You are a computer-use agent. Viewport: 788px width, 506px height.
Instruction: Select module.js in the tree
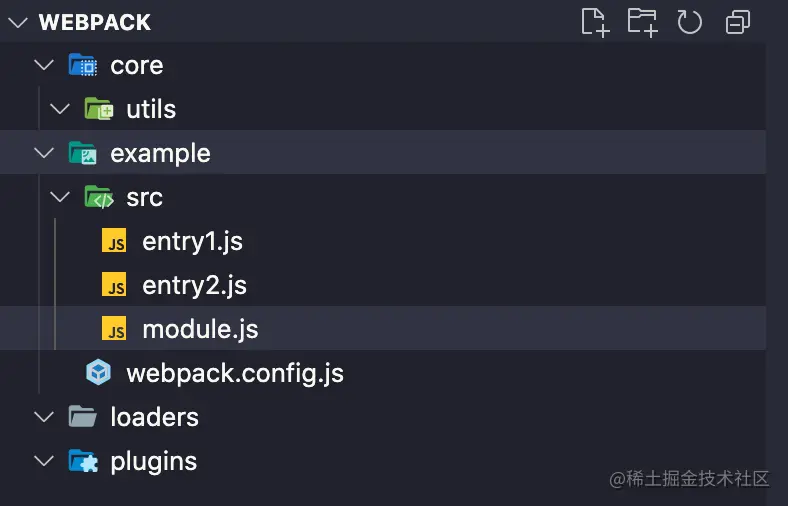[x=200, y=329]
